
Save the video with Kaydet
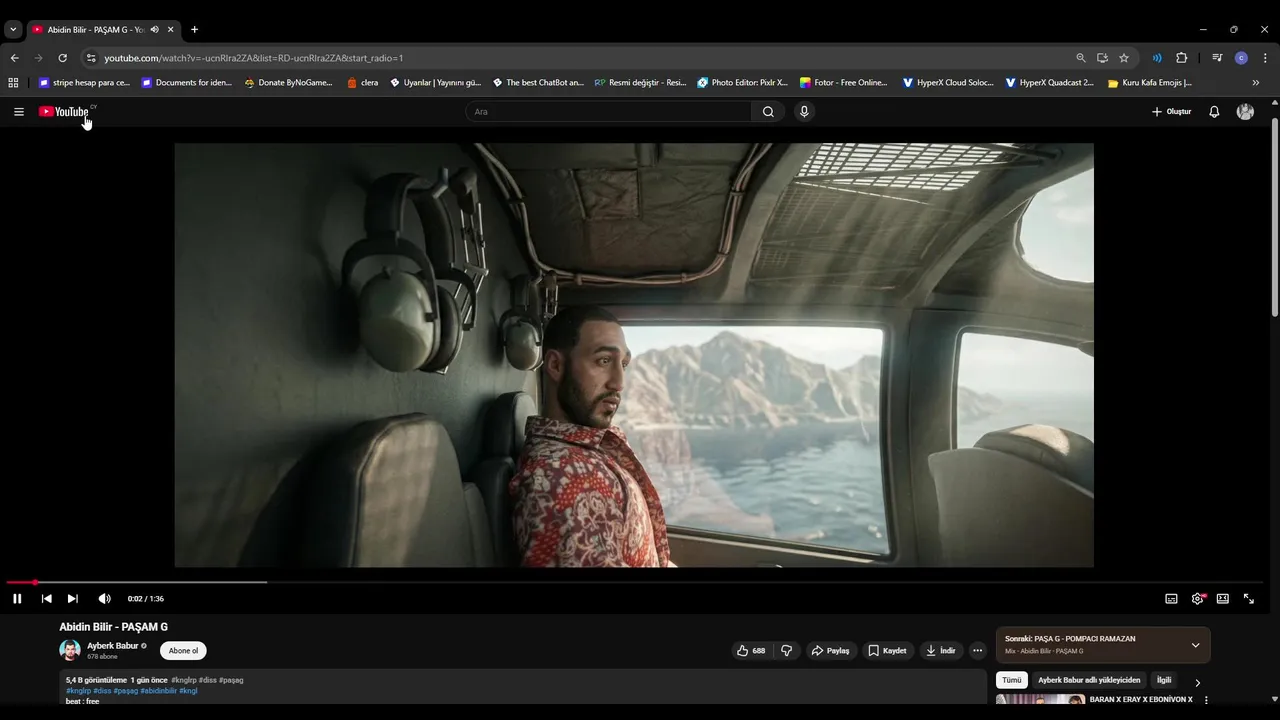click(887, 651)
